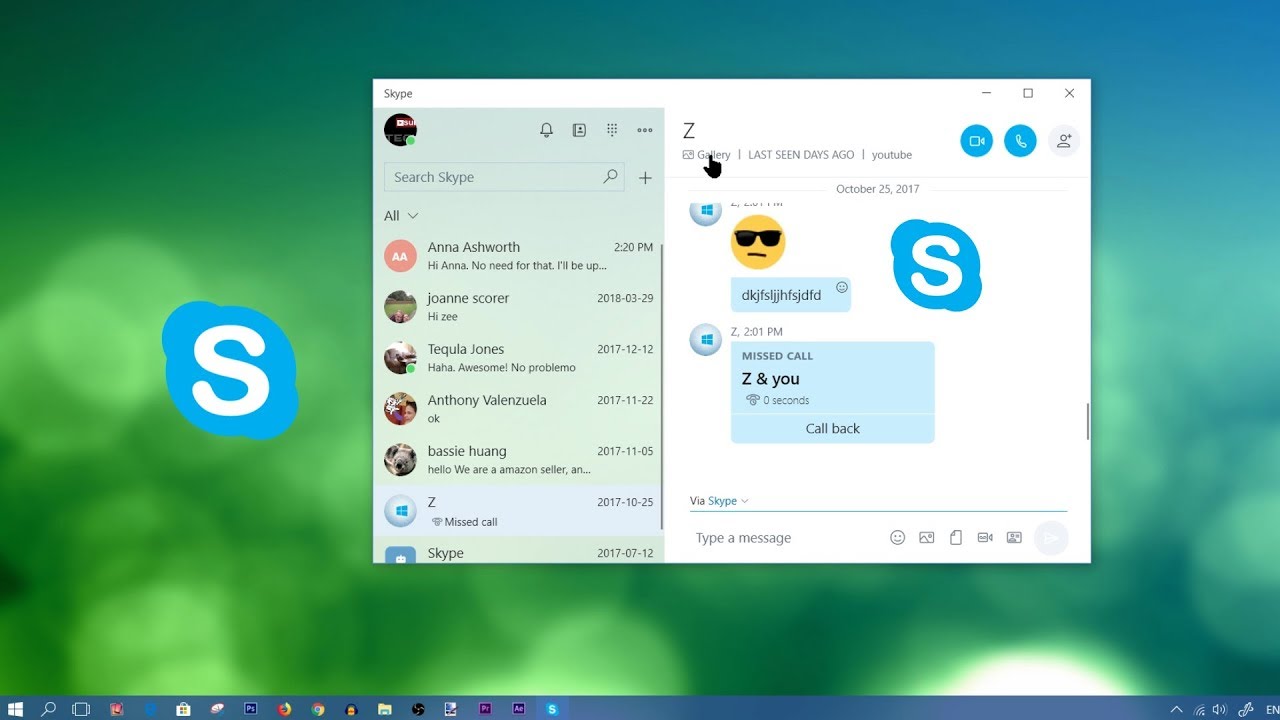1280x720 pixels.
Task: Expand the Via Skype dropdown
Action: (x=719, y=501)
